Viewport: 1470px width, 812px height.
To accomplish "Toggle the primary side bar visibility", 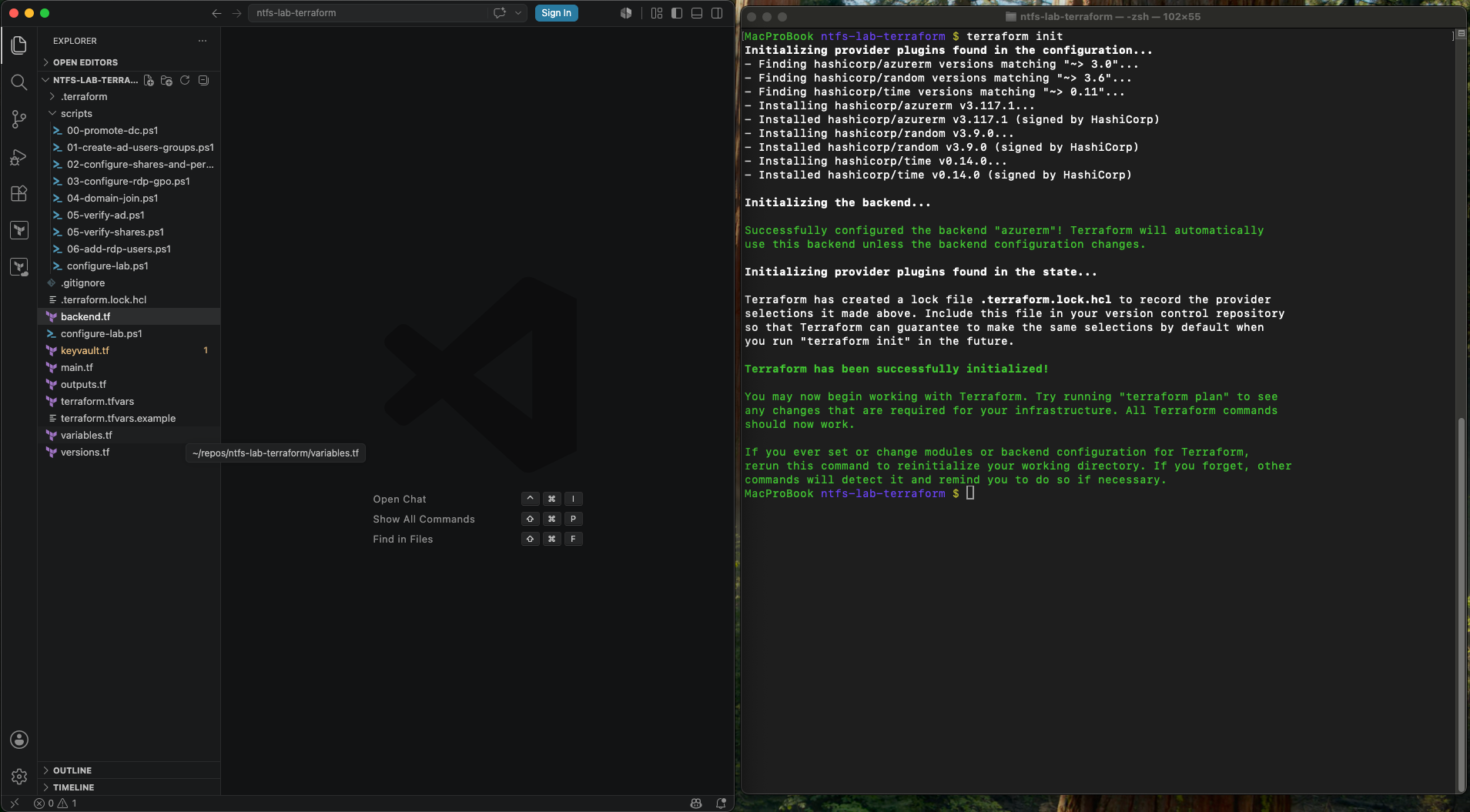I will click(x=677, y=13).
